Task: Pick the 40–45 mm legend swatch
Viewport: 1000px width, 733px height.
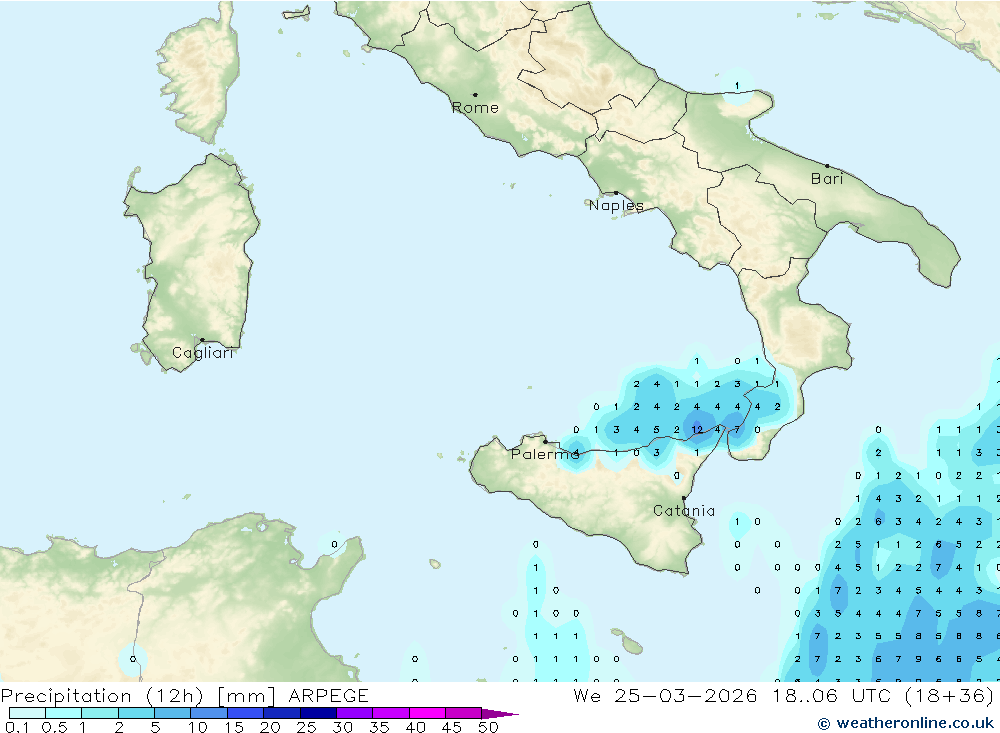Action: pos(427,713)
